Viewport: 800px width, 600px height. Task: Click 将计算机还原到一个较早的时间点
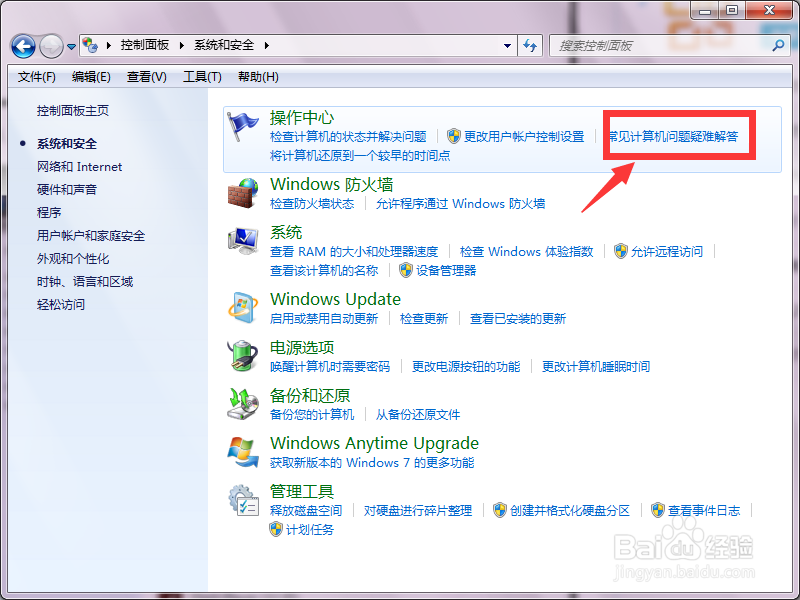pos(360,155)
